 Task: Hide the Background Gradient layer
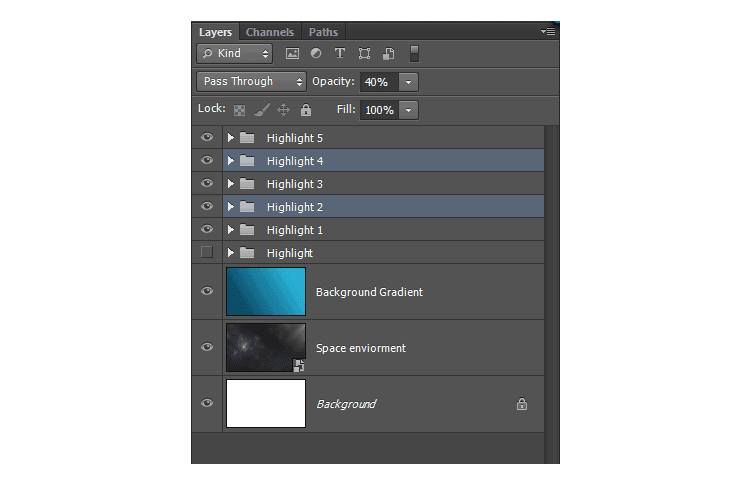click(x=207, y=291)
